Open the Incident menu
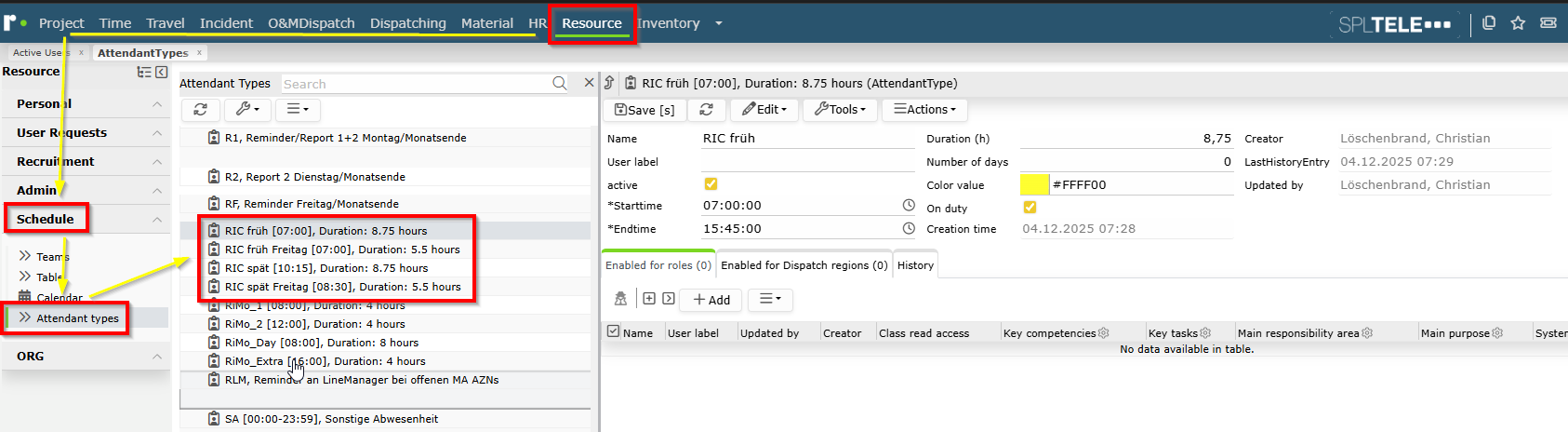The height and width of the screenshot is (432, 1568). point(226,23)
